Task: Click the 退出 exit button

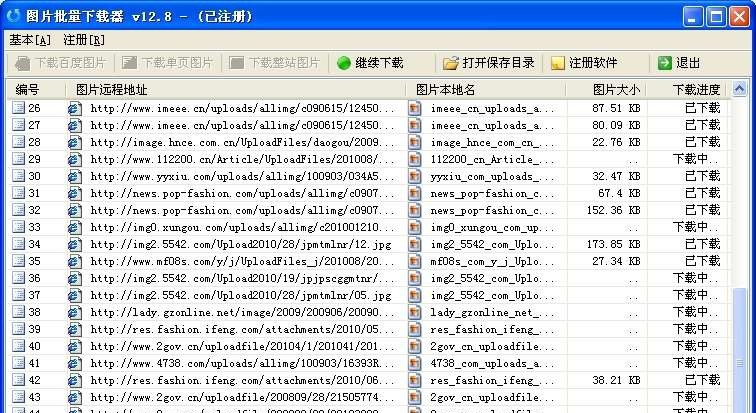Action: click(679, 63)
